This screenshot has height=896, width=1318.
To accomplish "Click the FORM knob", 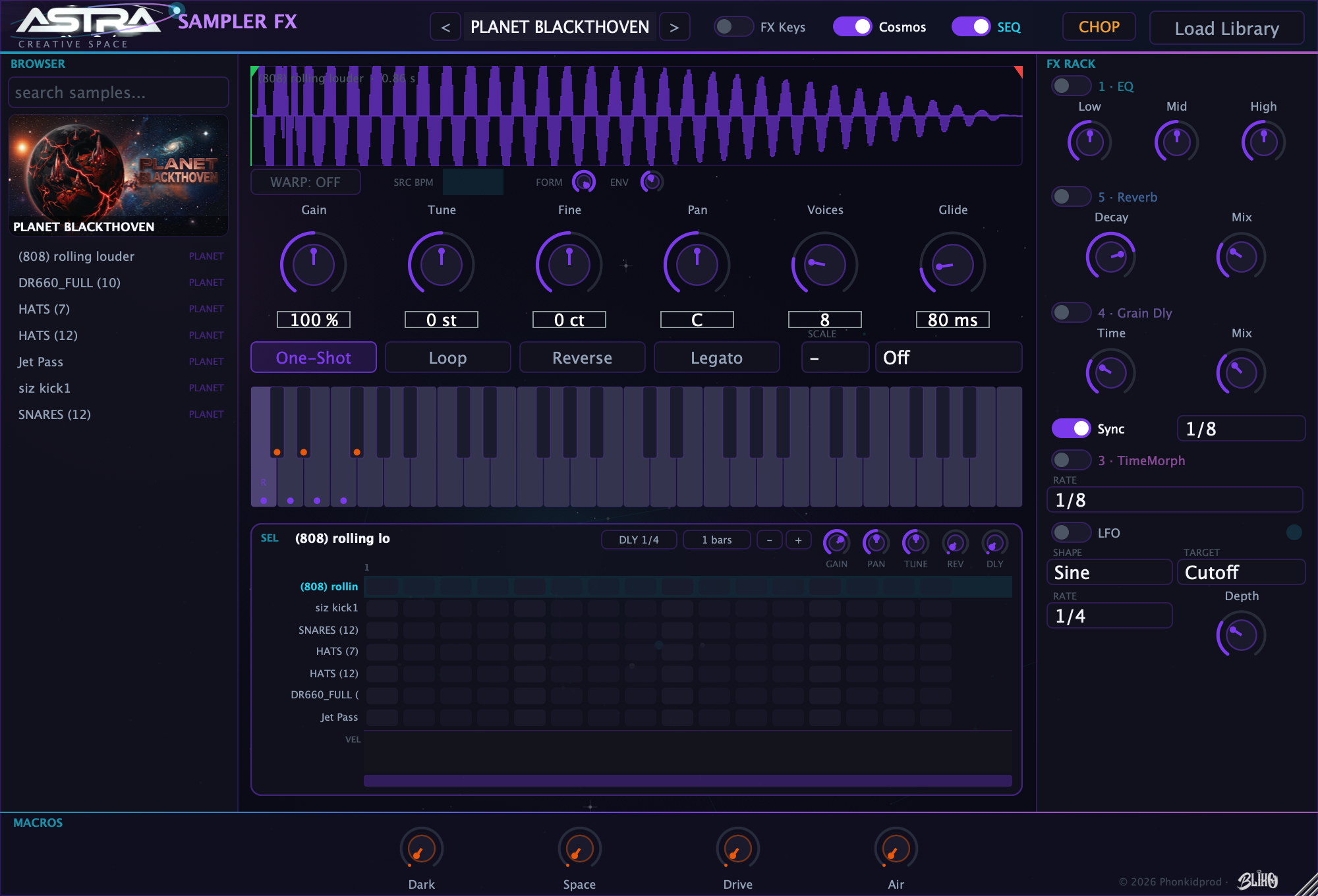I will point(583,182).
